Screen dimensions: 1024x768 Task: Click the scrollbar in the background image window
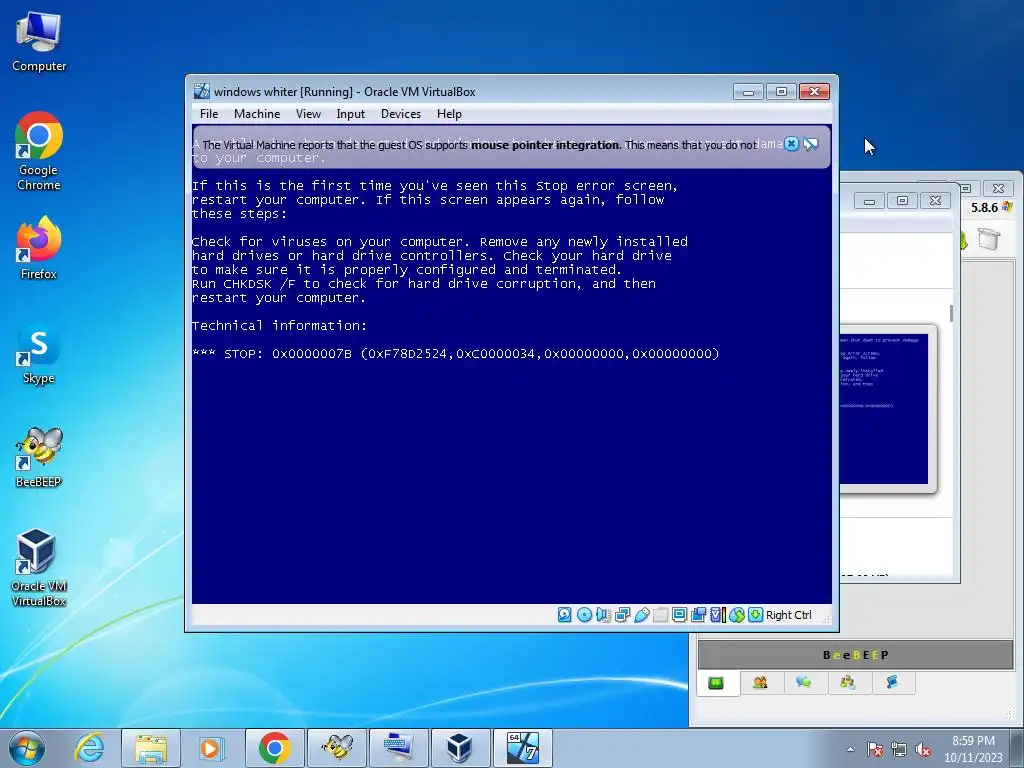[952, 313]
